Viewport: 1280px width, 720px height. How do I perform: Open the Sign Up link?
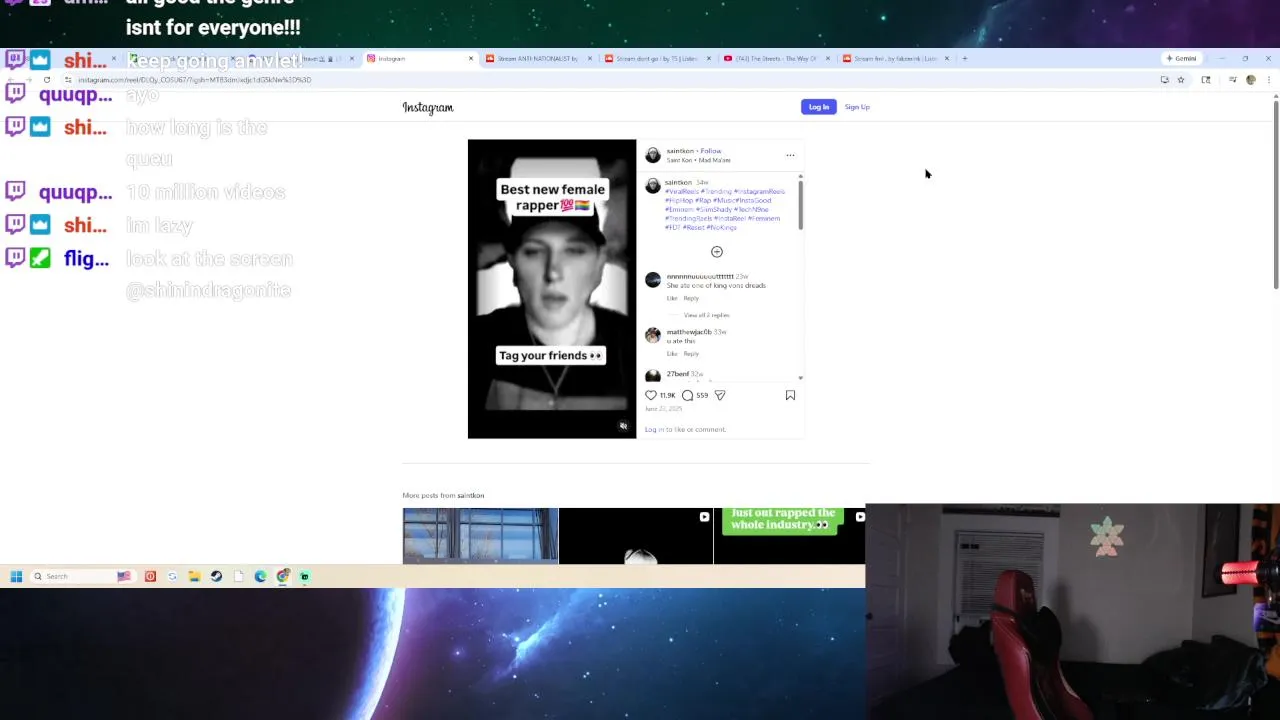(x=857, y=107)
